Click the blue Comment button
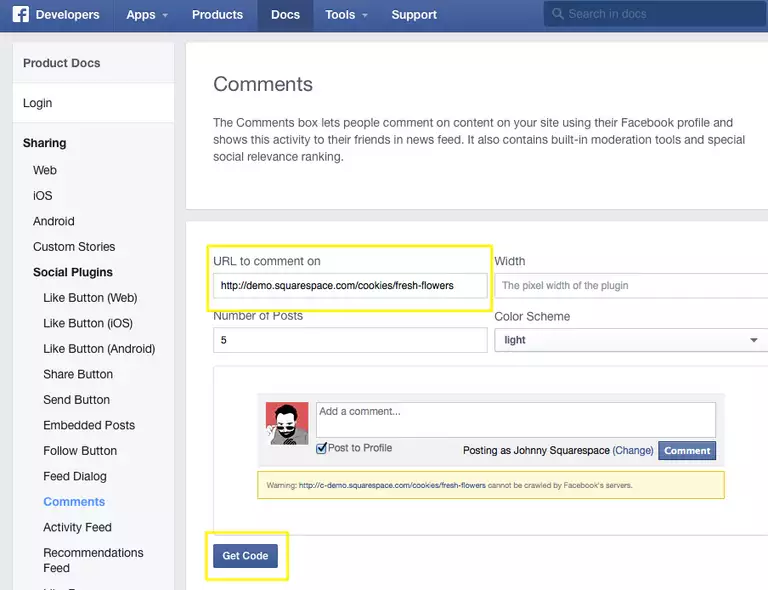 pyautogui.click(x=687, y=450)
